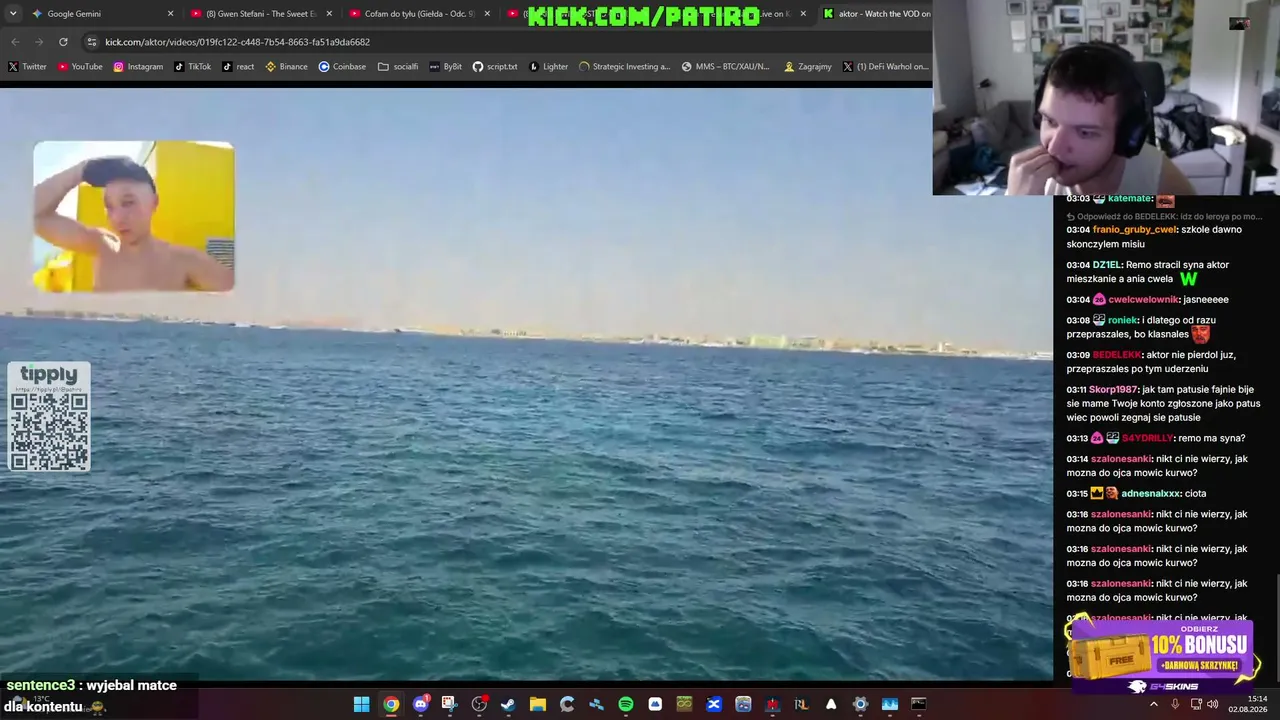The width and height of the screenshot is (1280, 720).
Task: Close the Google Gemini tab
Action: tap(170, 14)
